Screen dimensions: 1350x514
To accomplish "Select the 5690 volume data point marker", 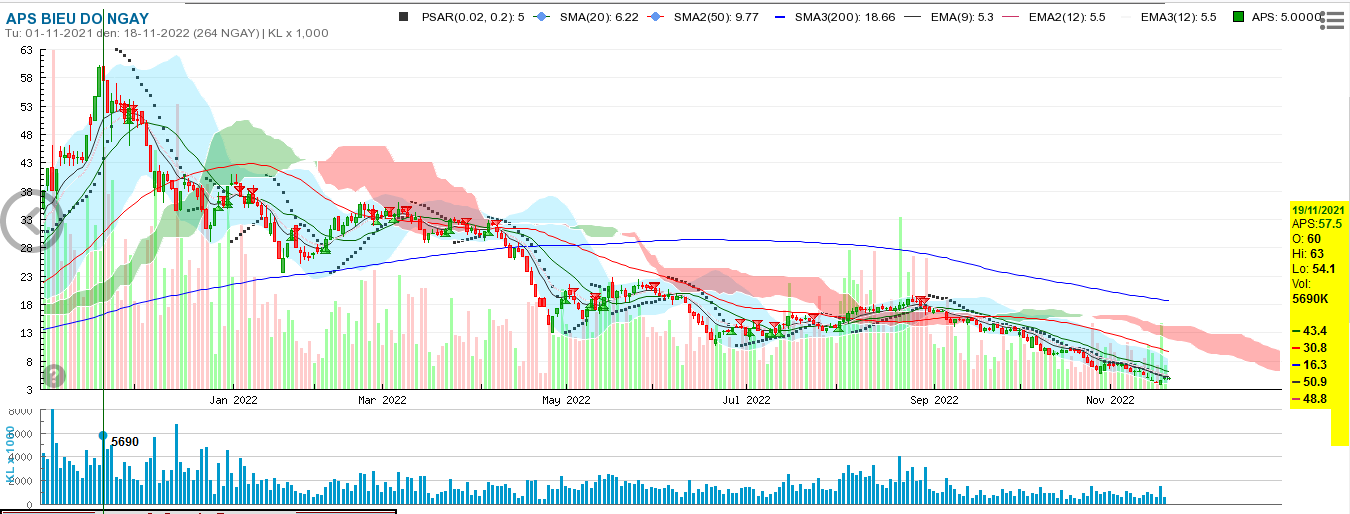I will pyautogui.click(x=103, y=435).
